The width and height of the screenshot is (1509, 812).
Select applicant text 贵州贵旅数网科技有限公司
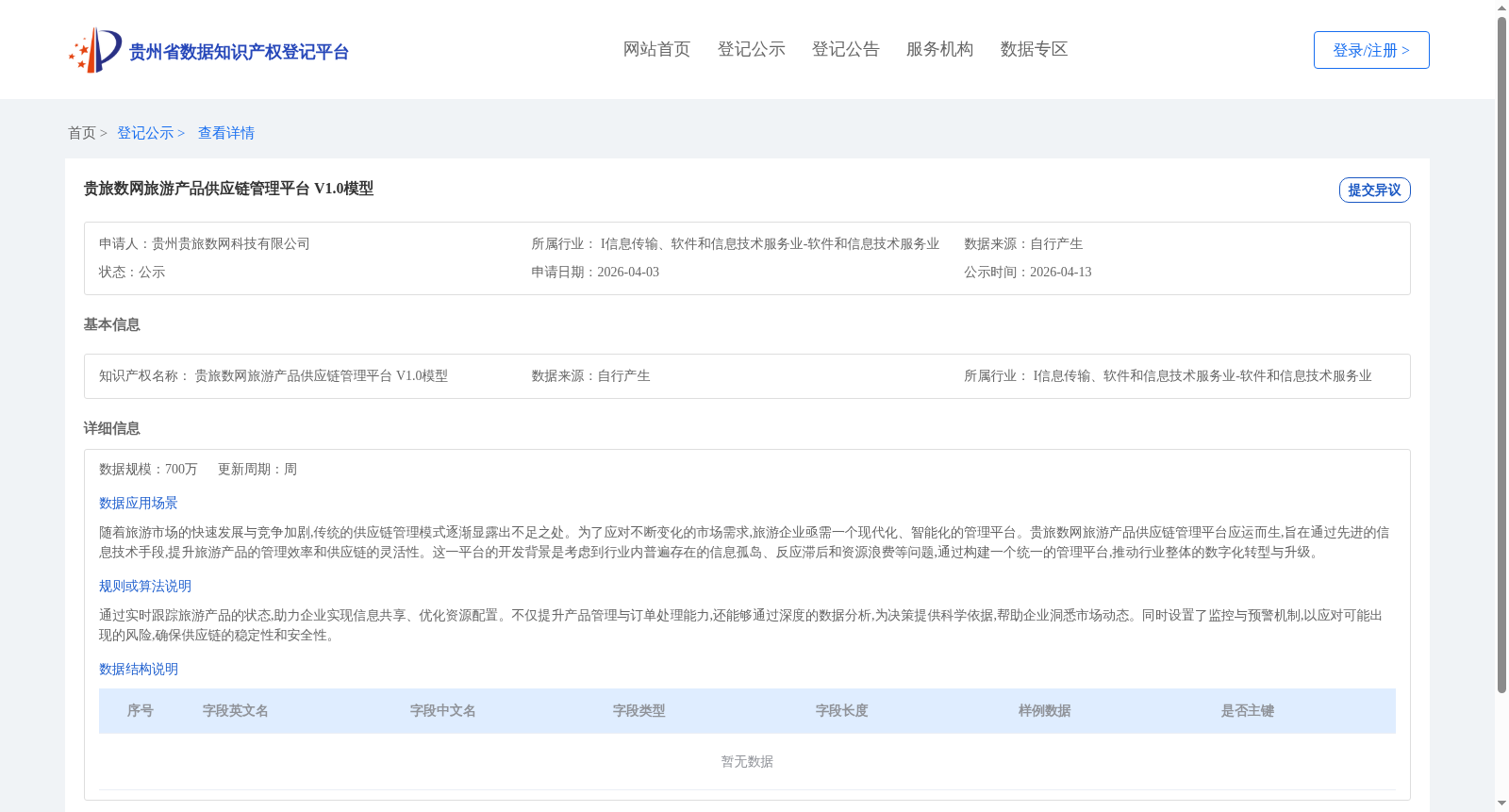coord(231,243)
